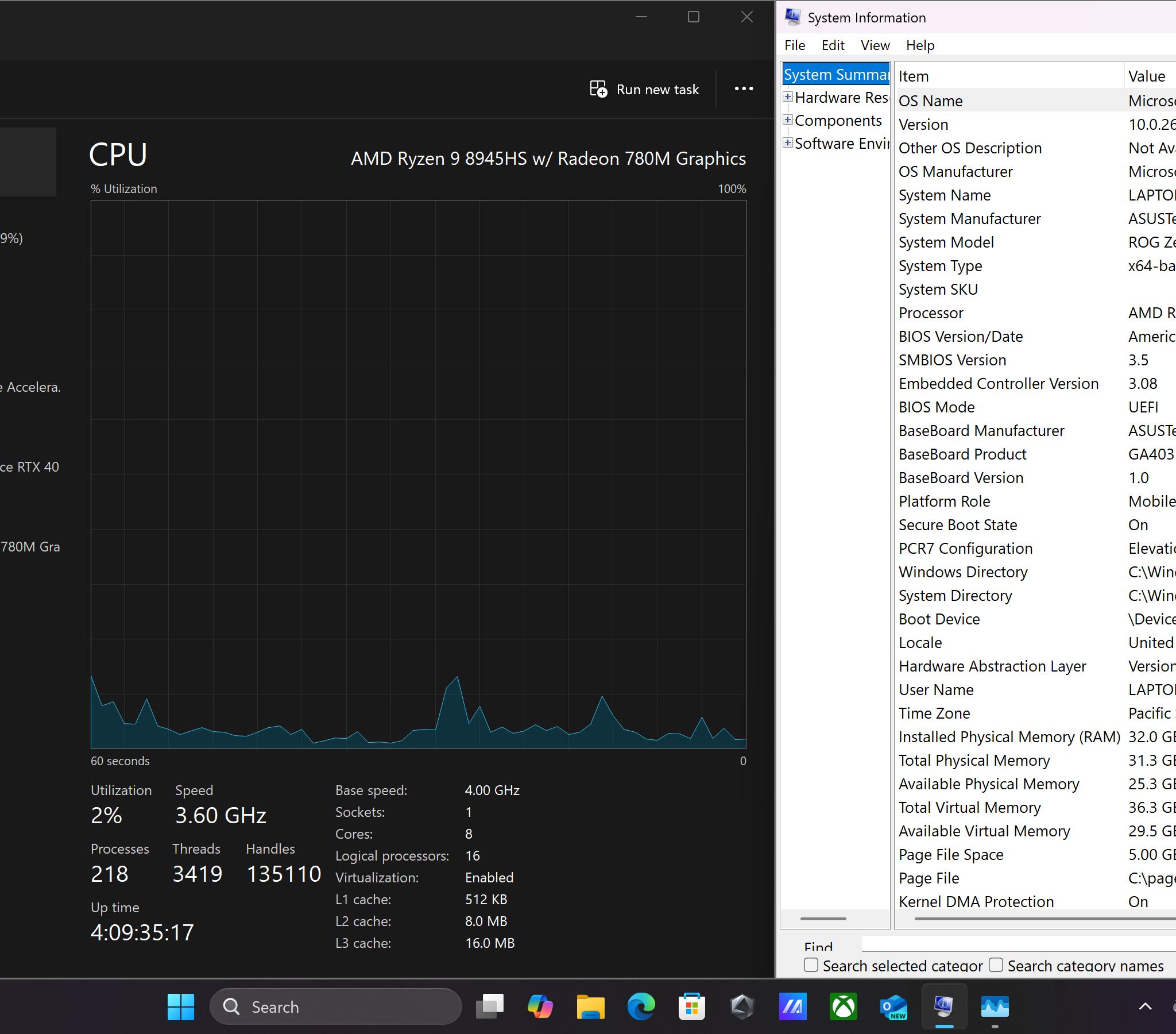Image resolution: width=1176 pixels, height=1034 pixels.
Task: Open the Help menu in System Information
Action: click(x=920, y=45)
